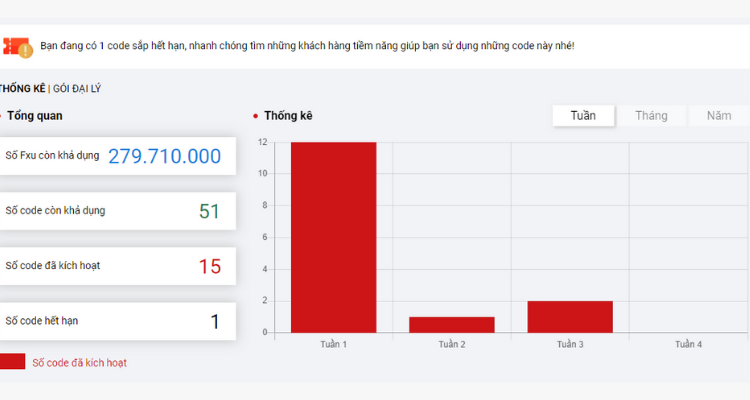Switch chart to Năm view
750x400 pixels.
pyautogui.click(x=719, y=116)
